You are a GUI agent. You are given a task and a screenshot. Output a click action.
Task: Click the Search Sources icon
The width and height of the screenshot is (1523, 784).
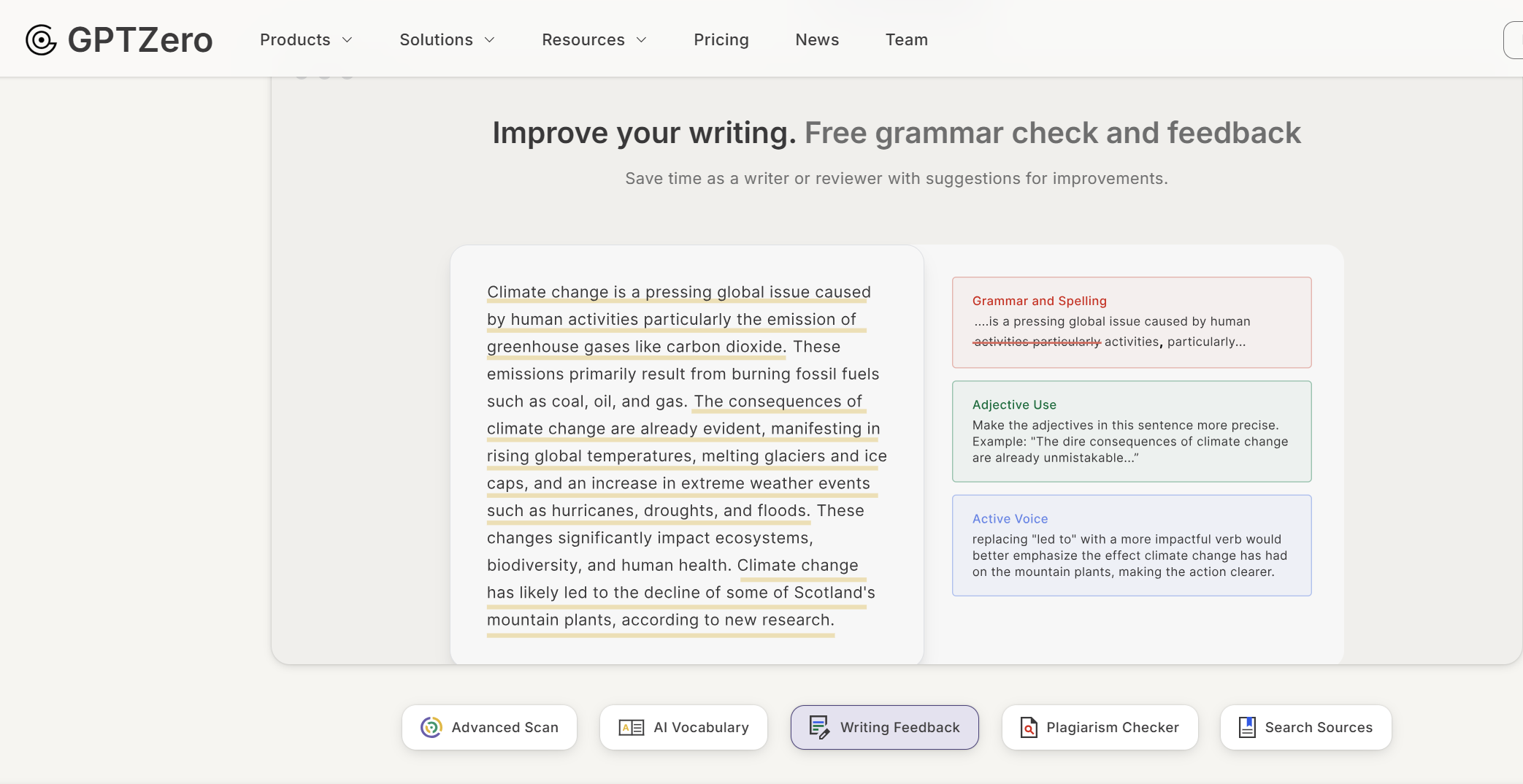1247,727
